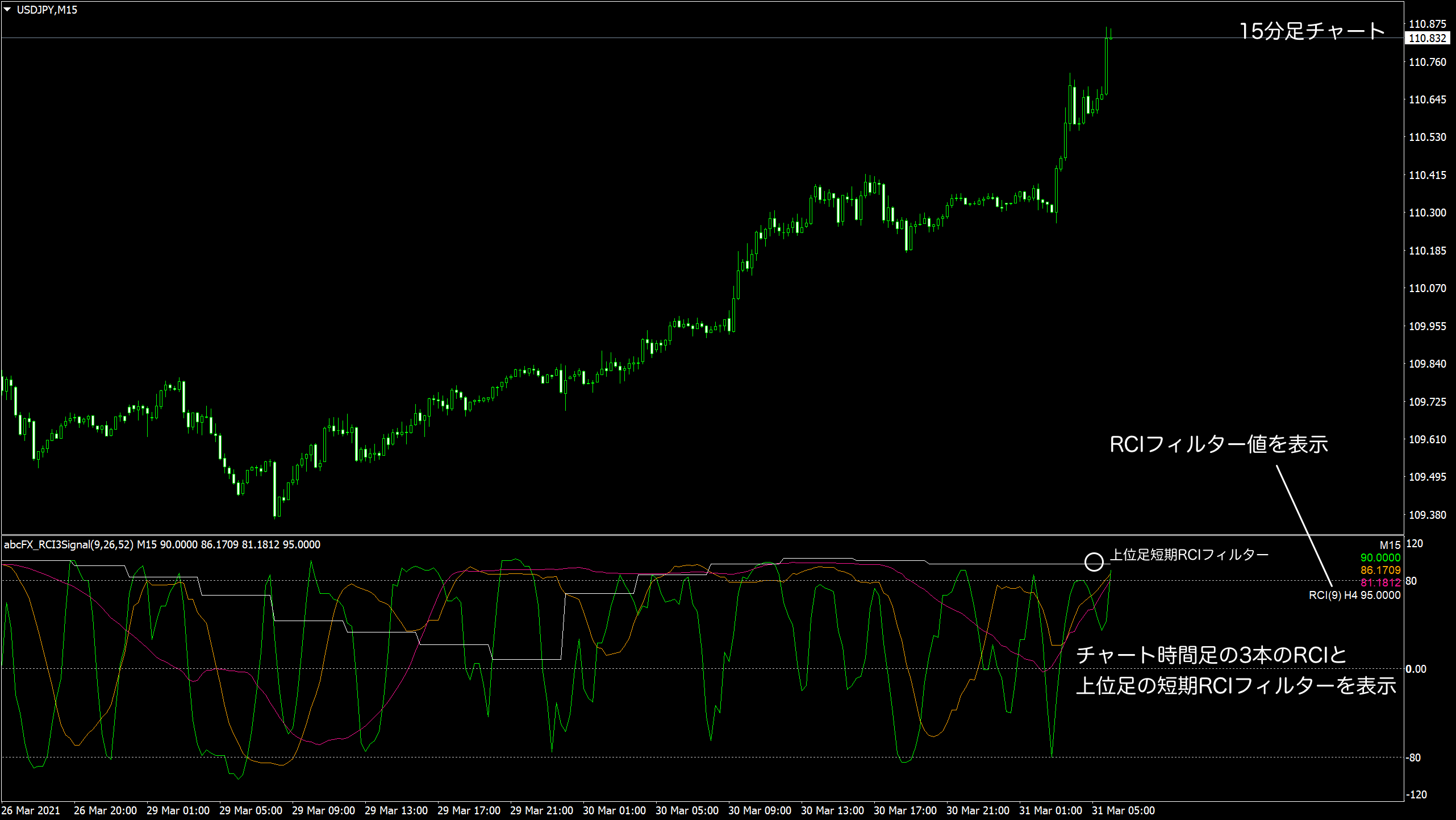1456x820 pixels.
Task: Select the 15分足チャート text label
Action: (1312, 31)
